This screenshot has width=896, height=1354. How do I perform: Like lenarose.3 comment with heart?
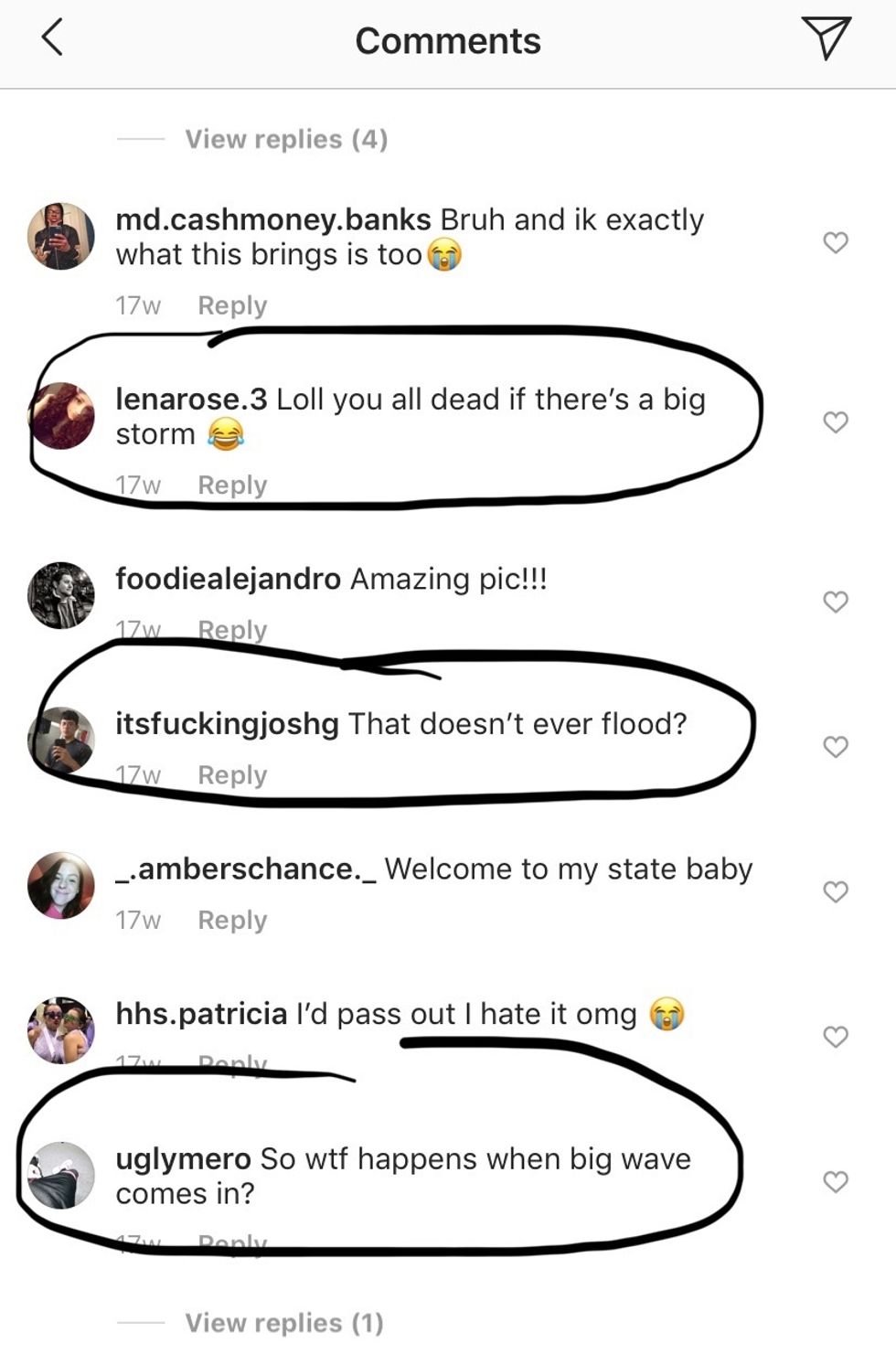click(x=836, y=421)
